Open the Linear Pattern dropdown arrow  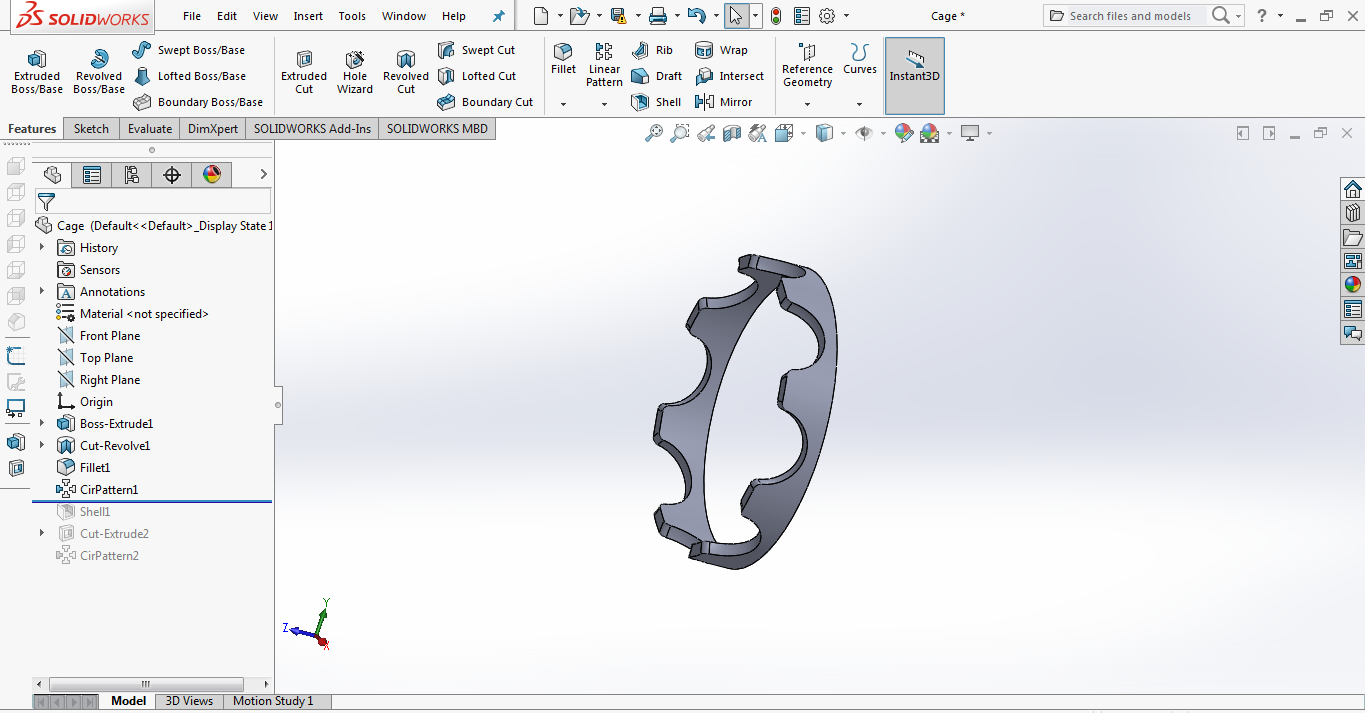click(x=604, y=104)
